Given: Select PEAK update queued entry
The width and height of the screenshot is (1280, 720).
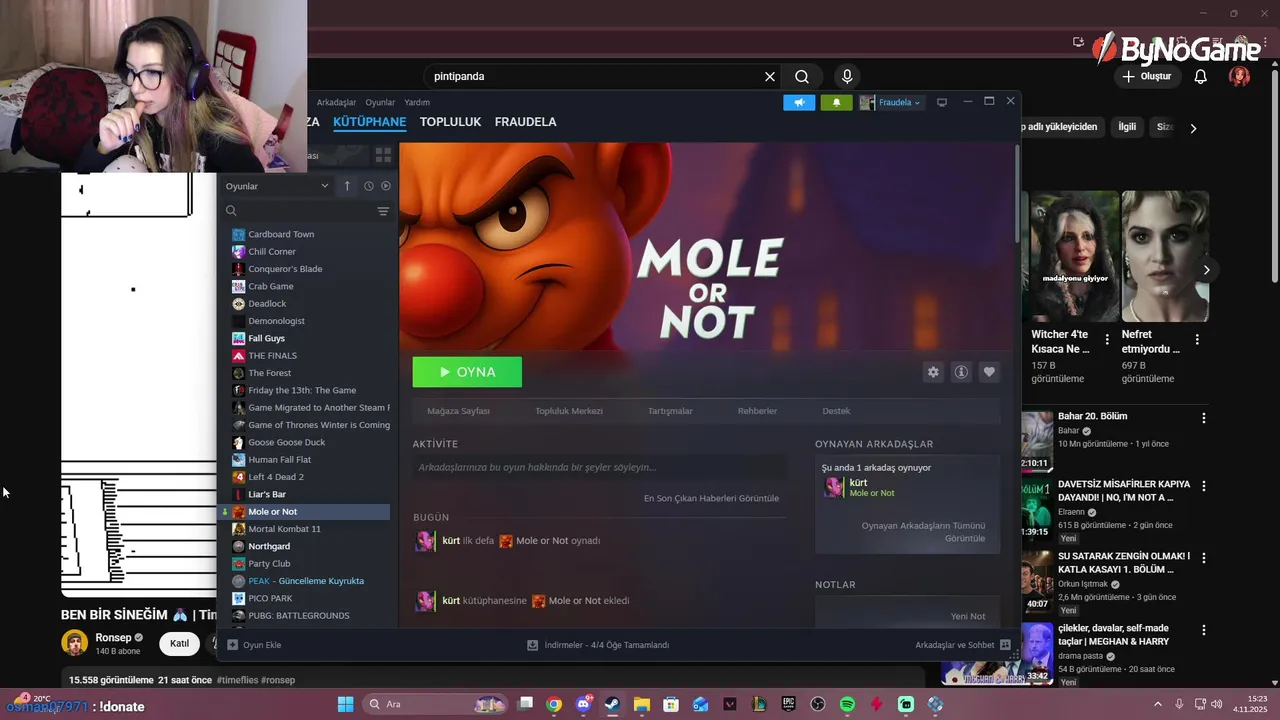Looking at the screenshot, I should (x=305, y=581).
